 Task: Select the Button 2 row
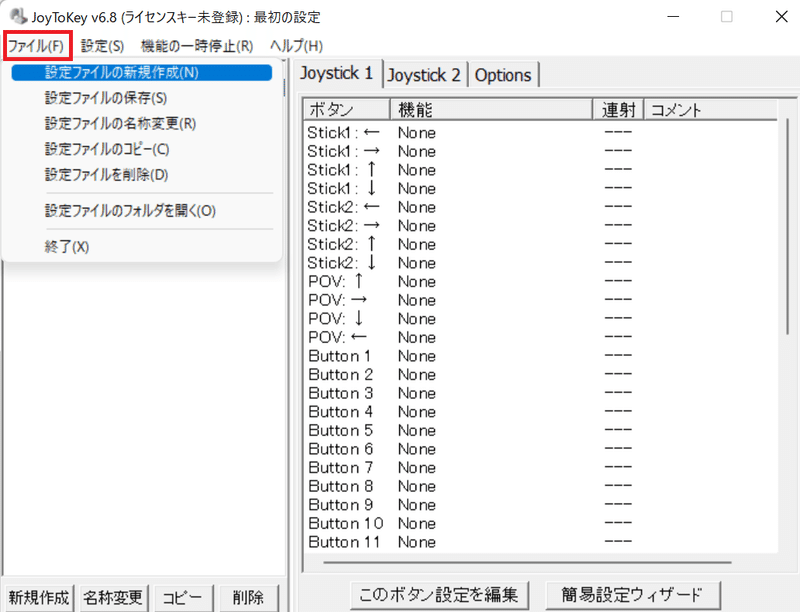(541, 375)
